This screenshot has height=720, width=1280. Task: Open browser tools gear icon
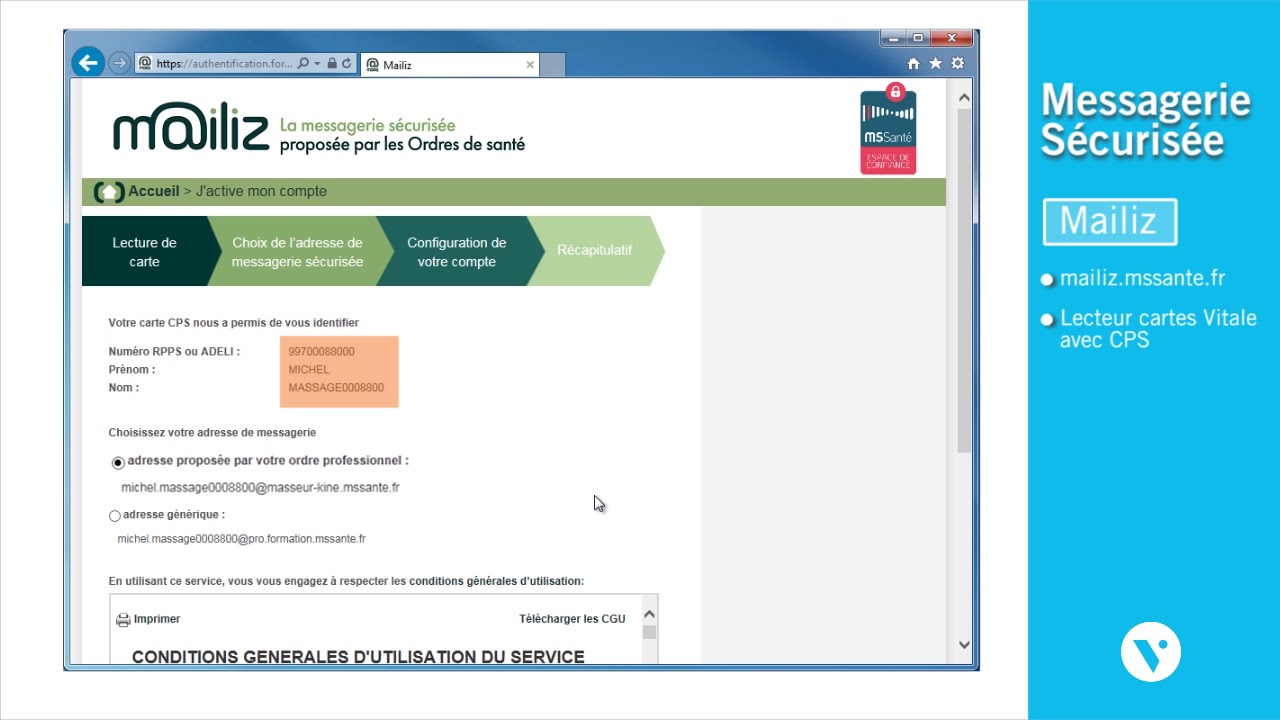pos(957,63)
